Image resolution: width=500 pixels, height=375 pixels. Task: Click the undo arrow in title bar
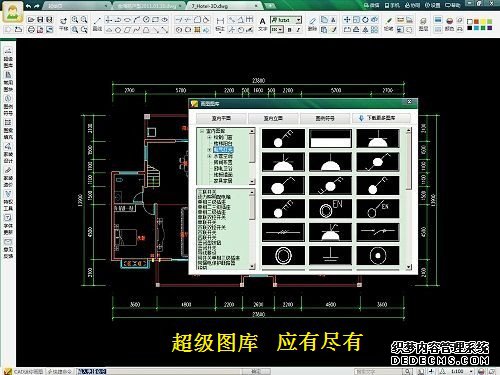pyautogui.click(x=29, y=6)
